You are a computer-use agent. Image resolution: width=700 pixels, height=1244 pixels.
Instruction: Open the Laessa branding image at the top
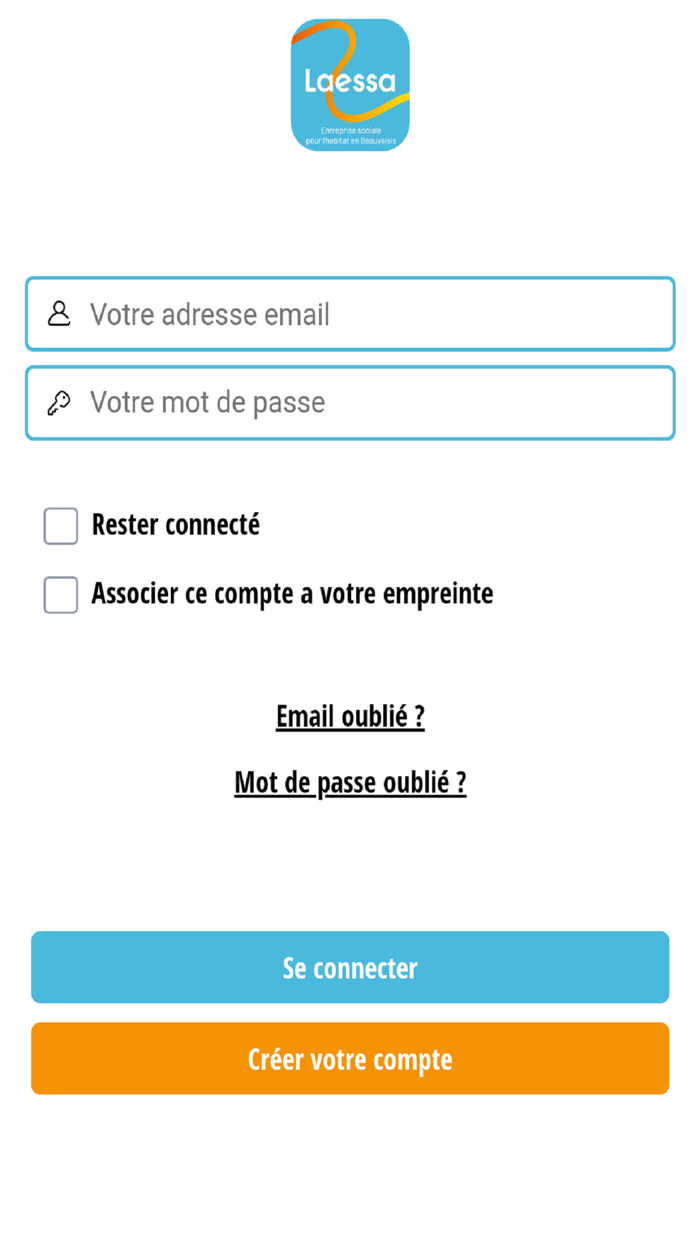[350, 84]
